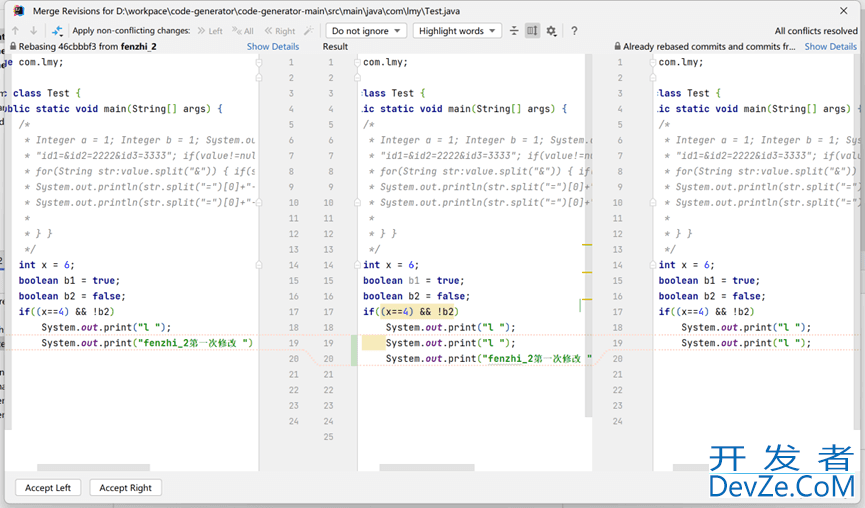Click 'boolean b1 = true;' in right pane
The height and width of the screenshot is (508, 865).
pos(709,281)
